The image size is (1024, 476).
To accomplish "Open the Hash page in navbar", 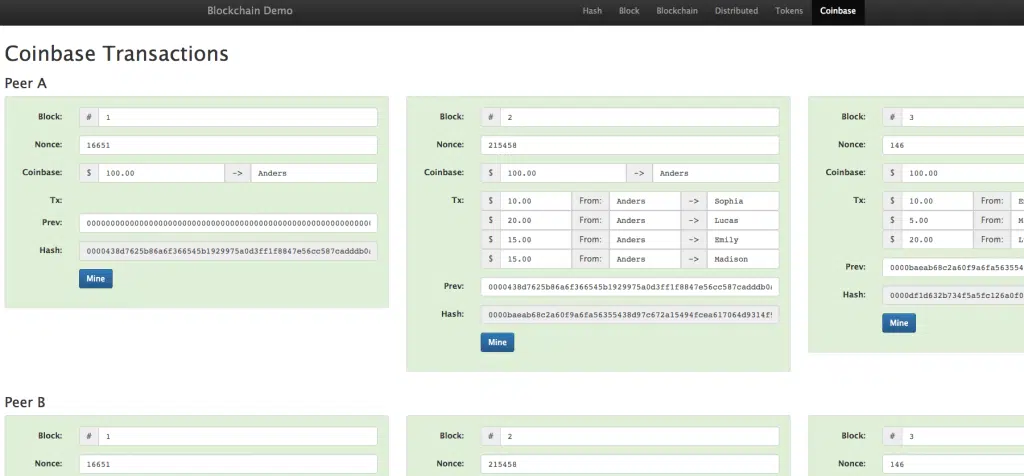I will pyautogui.click(x=592, y=11).
